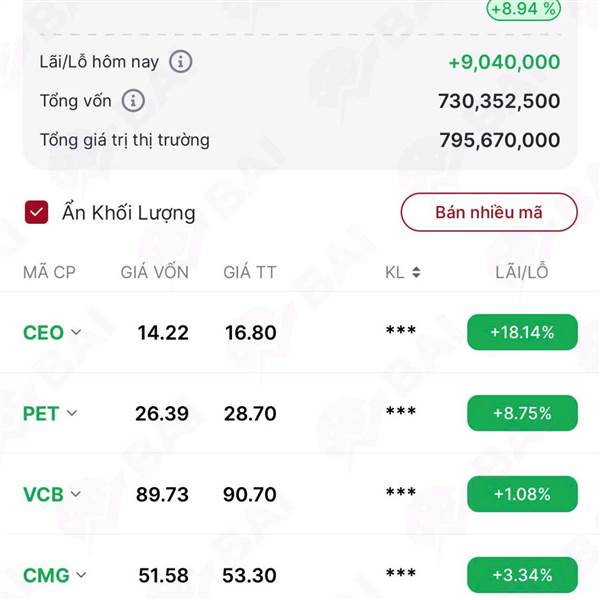Open the CEO stock ticker
The image size is (600, 600).
43,333
